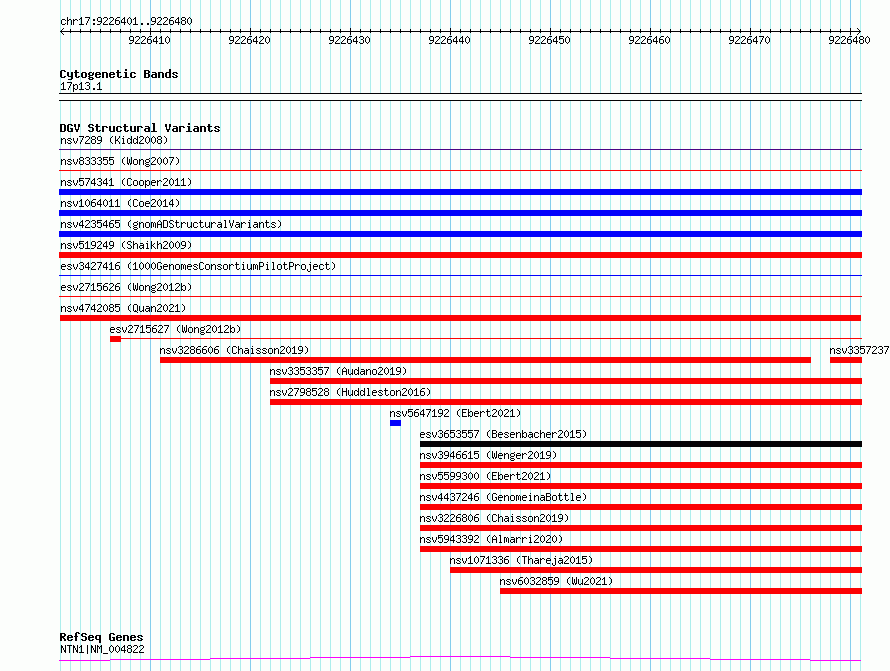Click the red nsv1071336 (Thareja2015) bar
The image size is (890, 671).
click(x=656, y=570)
